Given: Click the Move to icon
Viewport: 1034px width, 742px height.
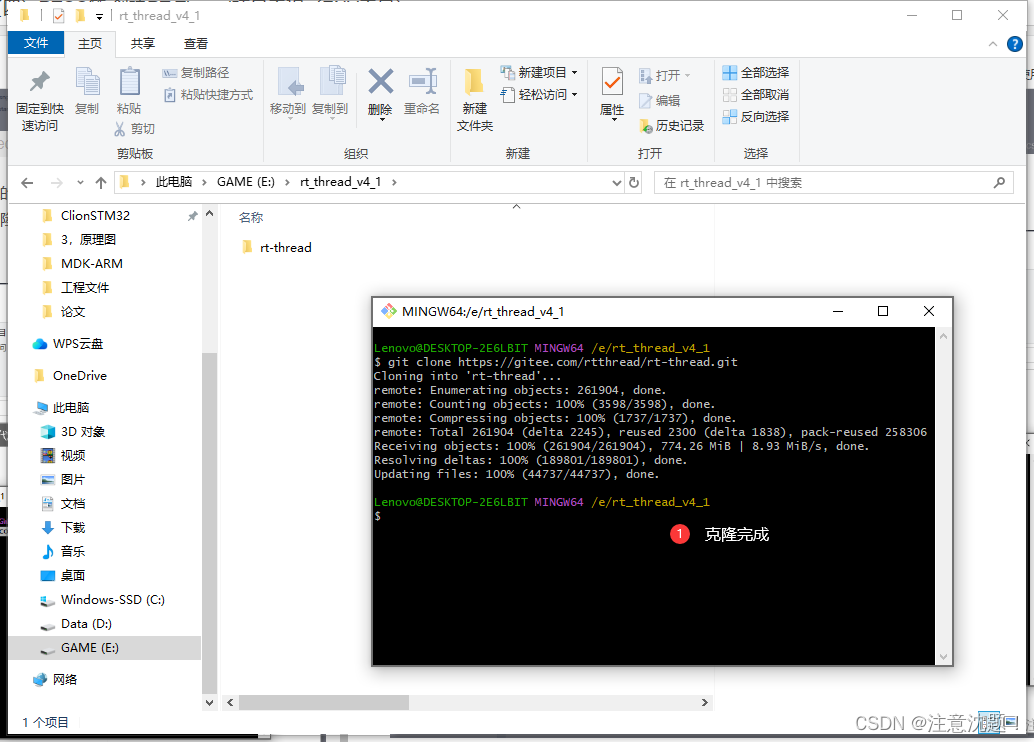Looking at the screenshot, I should coord(288,82).
